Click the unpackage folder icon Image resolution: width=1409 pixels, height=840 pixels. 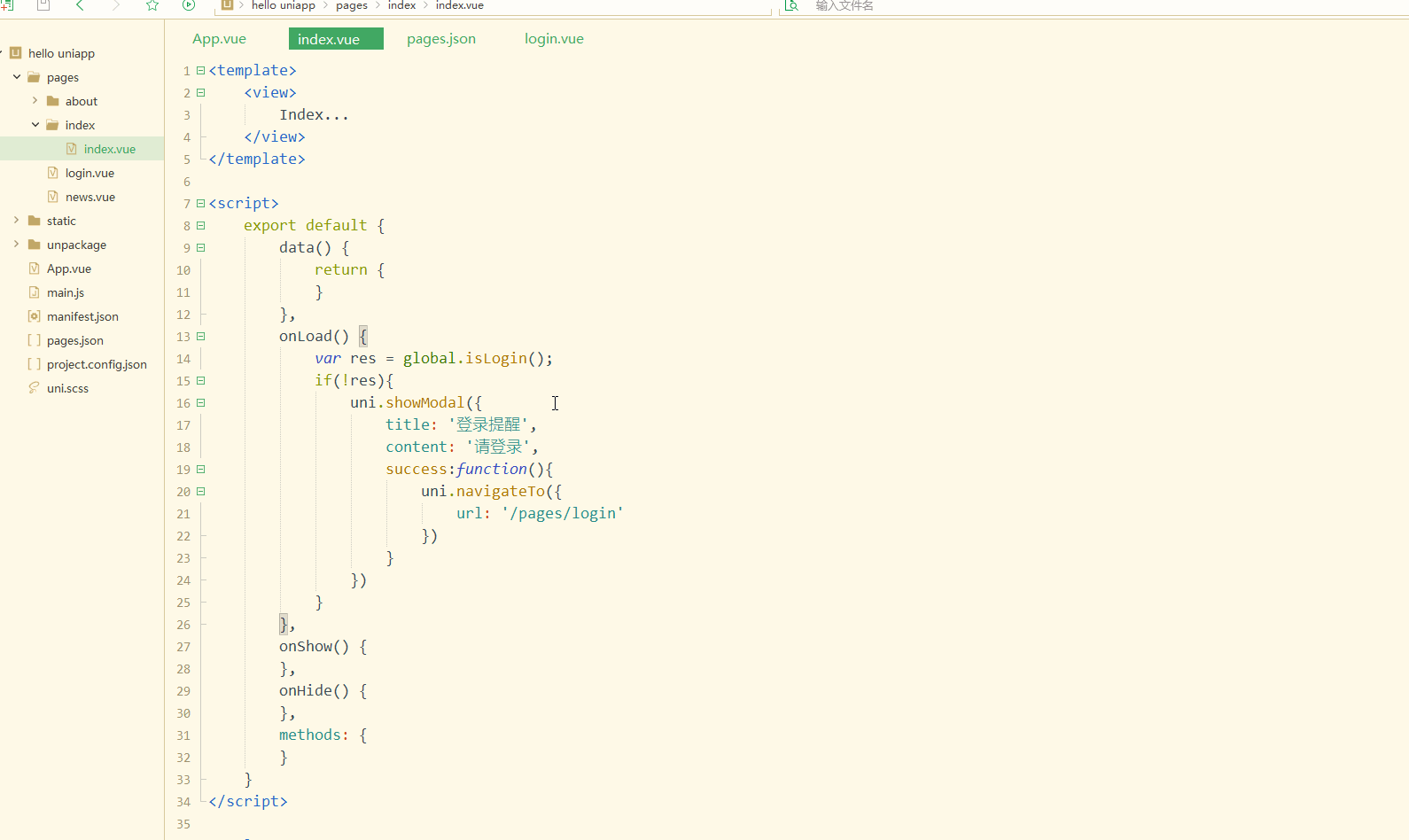(x=34, y=245)
